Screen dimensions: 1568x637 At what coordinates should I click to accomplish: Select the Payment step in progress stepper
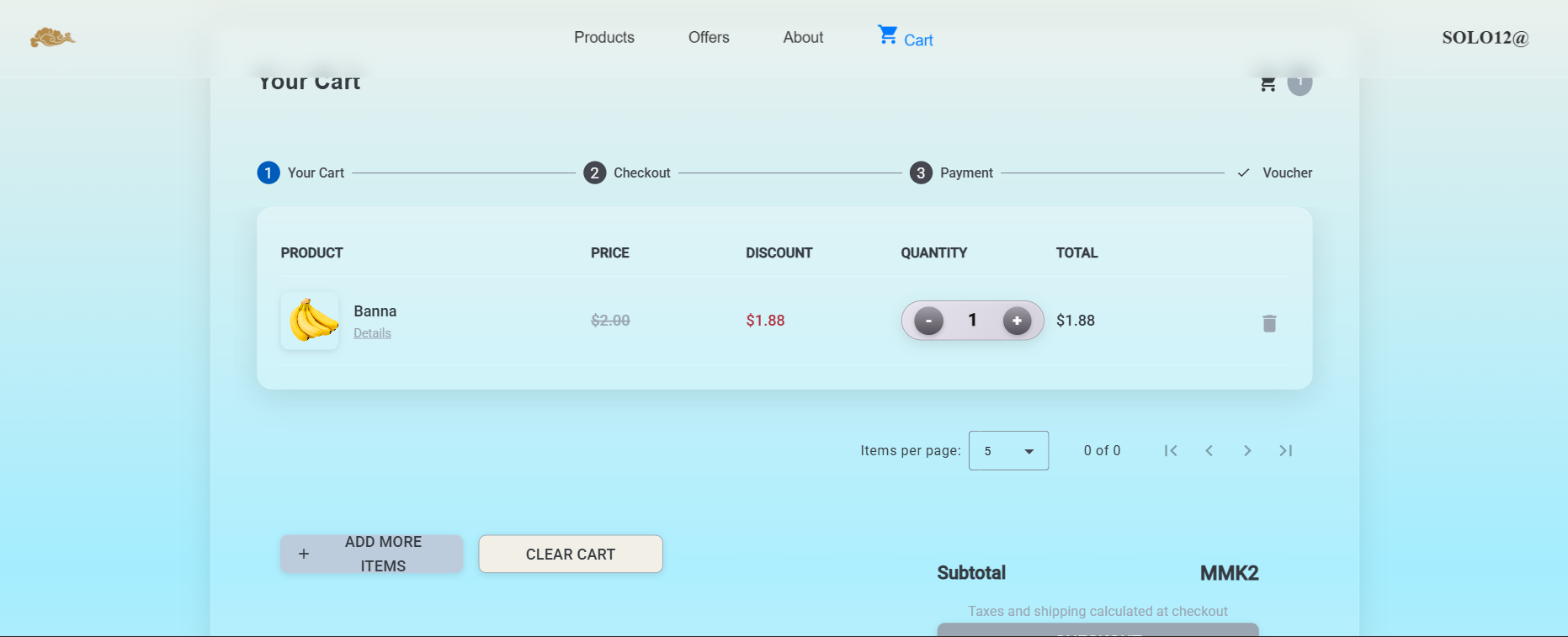[952, 173]
